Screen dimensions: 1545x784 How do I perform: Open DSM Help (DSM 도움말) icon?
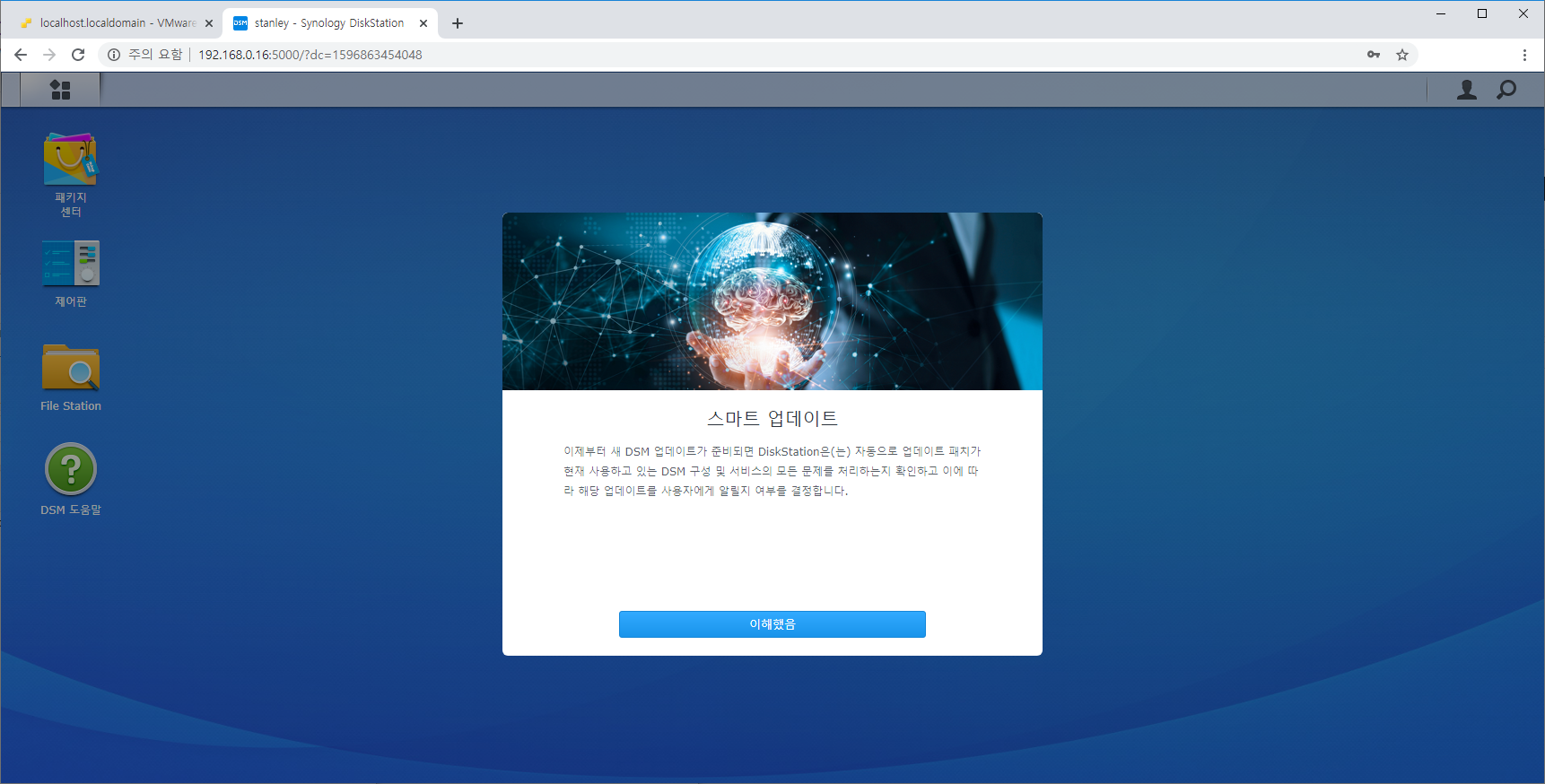click(71, 469)
